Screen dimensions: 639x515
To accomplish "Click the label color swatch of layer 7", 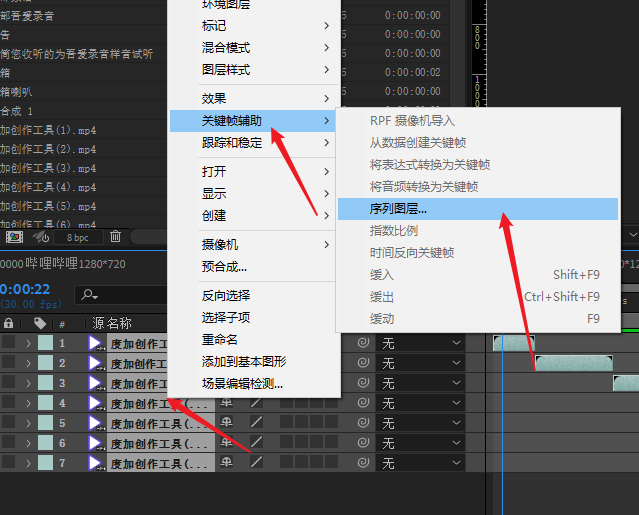I will point(45,462).
